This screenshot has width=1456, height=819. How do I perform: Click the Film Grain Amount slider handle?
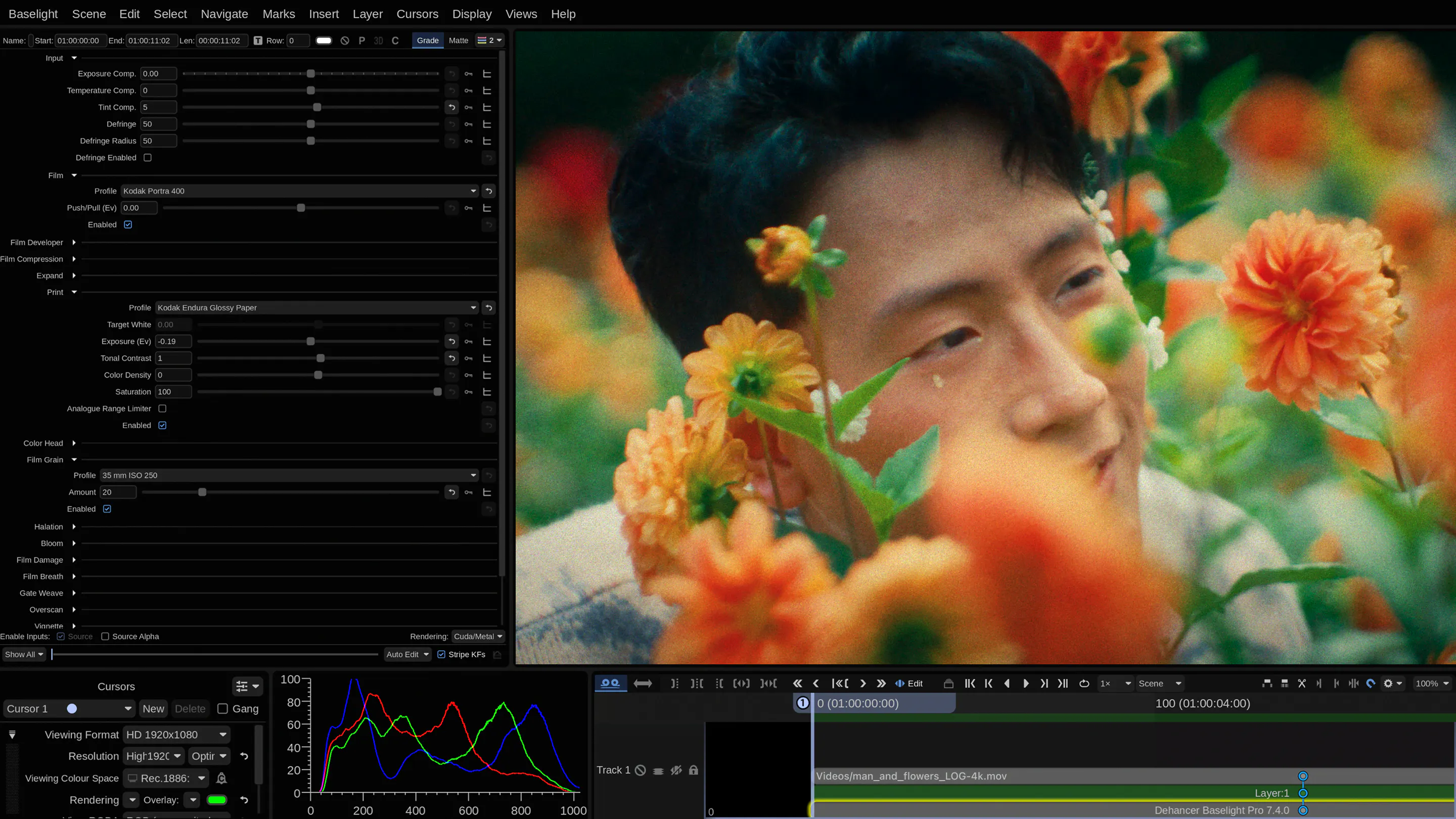coord(202,492)
